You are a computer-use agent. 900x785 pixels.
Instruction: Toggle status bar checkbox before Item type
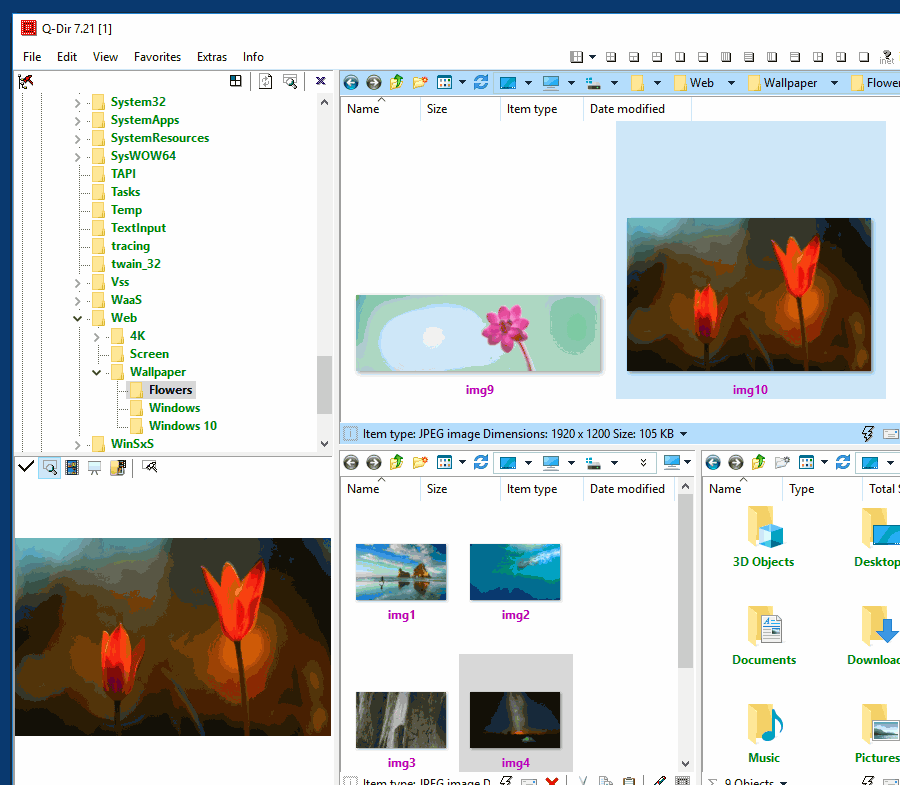(350, 434)
